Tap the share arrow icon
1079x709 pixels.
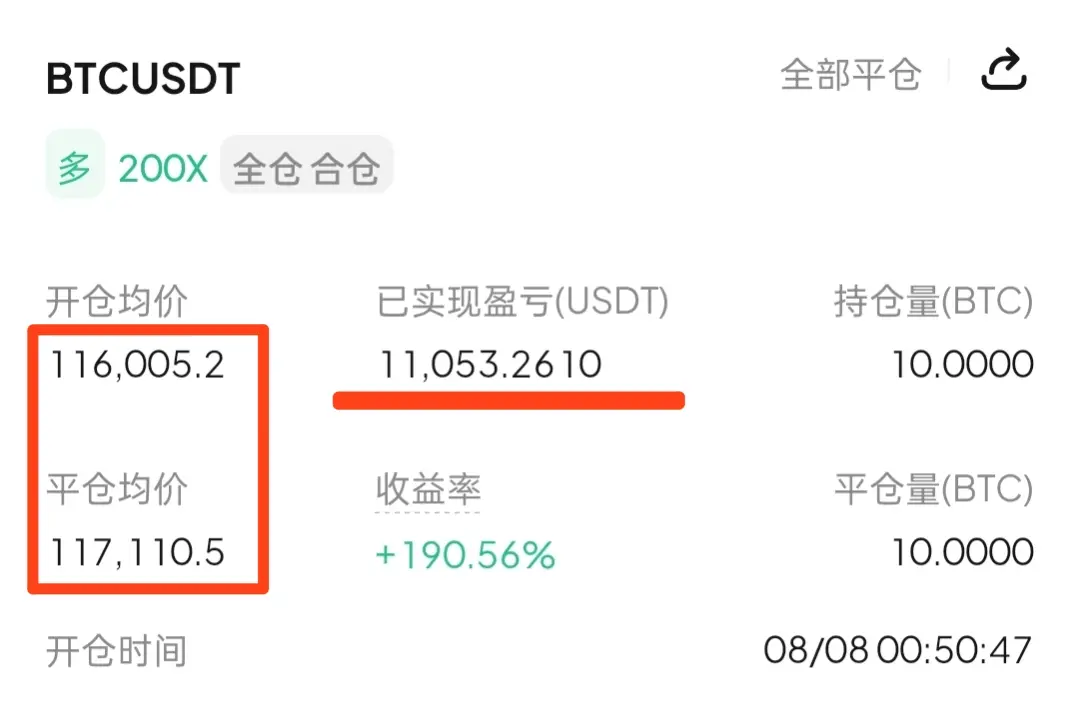(1003, 70)
